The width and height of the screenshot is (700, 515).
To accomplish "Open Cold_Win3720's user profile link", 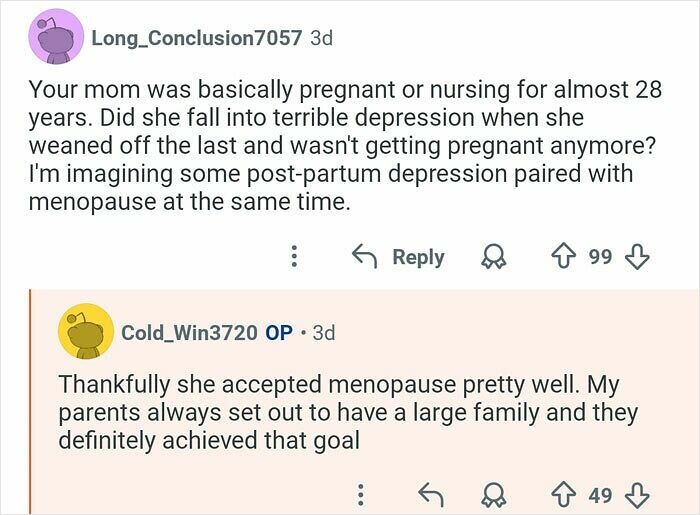I will [189, 332].
